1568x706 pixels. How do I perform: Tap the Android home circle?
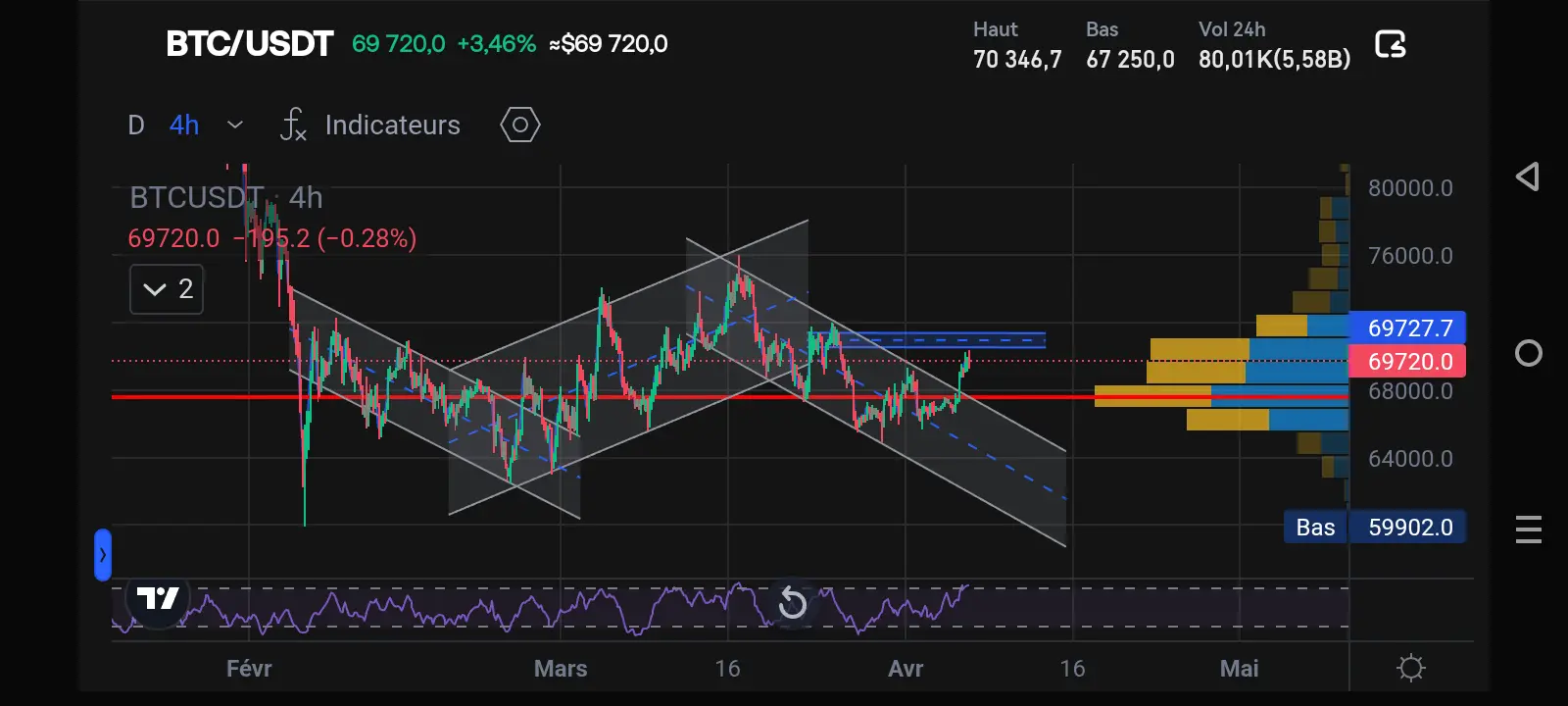tap(1529, 353)
